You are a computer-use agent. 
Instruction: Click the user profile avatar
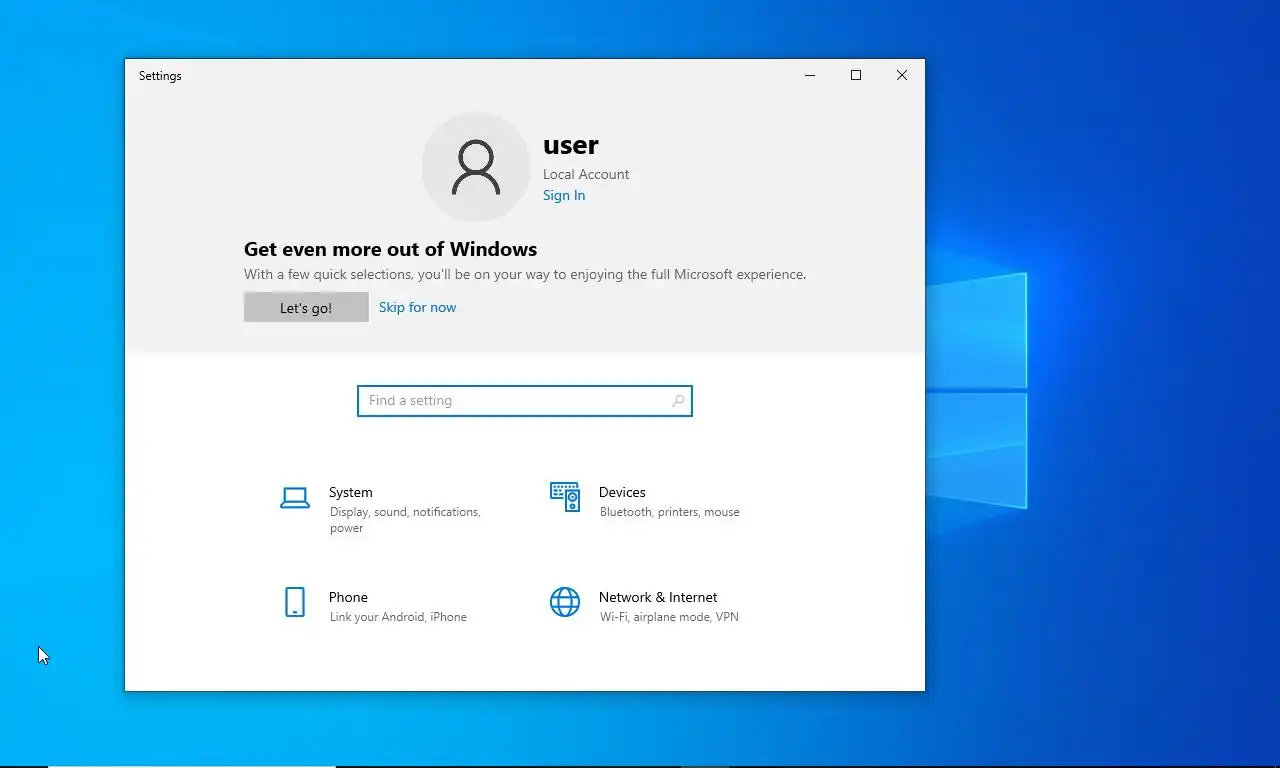coord(476,167)
